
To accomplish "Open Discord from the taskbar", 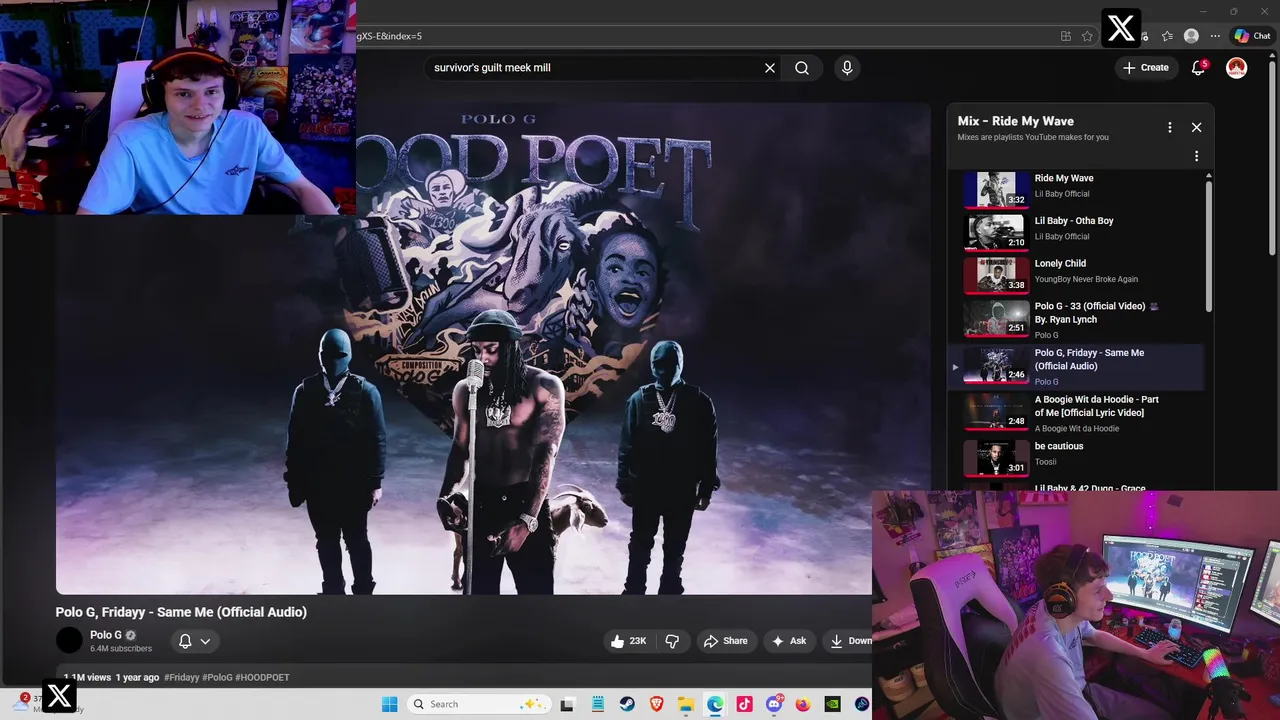I will [774, 704].
